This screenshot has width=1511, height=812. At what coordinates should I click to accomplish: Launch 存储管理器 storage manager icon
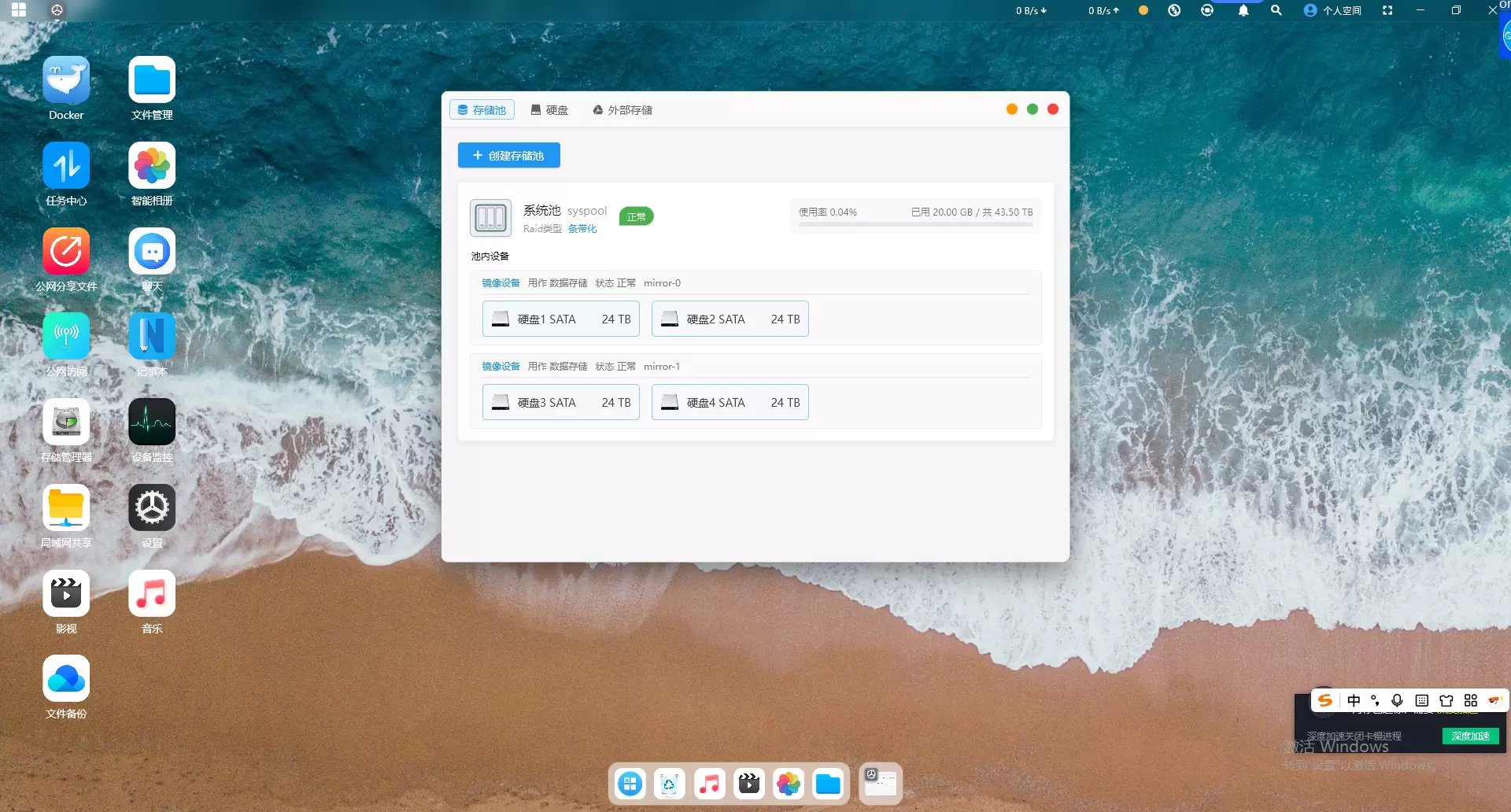click(66, 423)
